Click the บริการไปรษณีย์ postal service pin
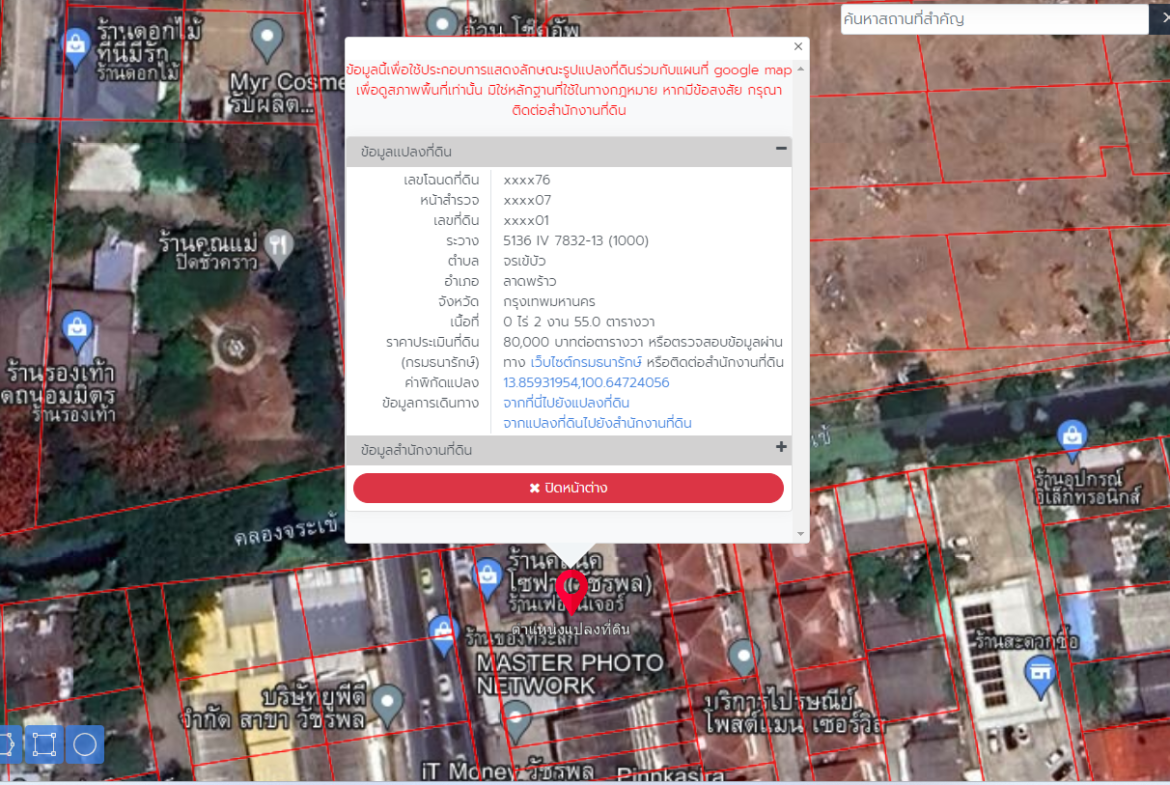 tap(743, 657)
